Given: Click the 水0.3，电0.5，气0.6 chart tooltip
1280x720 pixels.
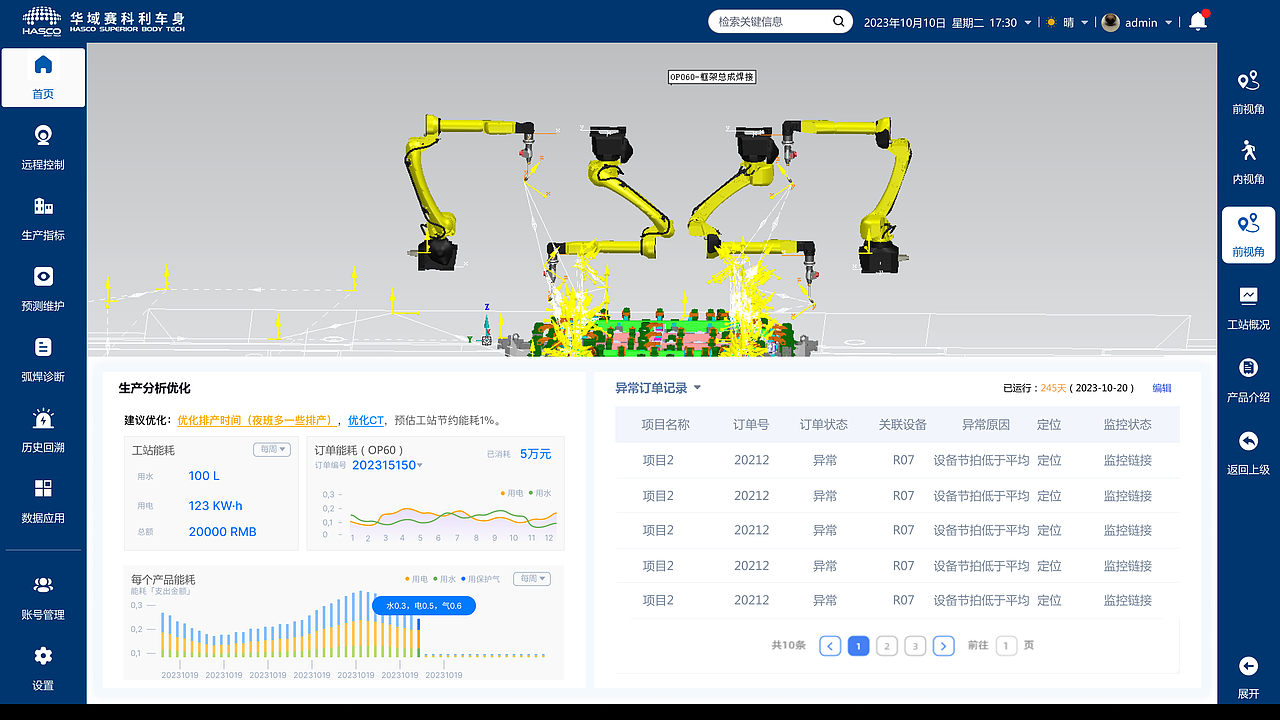Looking at the screenshot, I should tap(424, 606).
